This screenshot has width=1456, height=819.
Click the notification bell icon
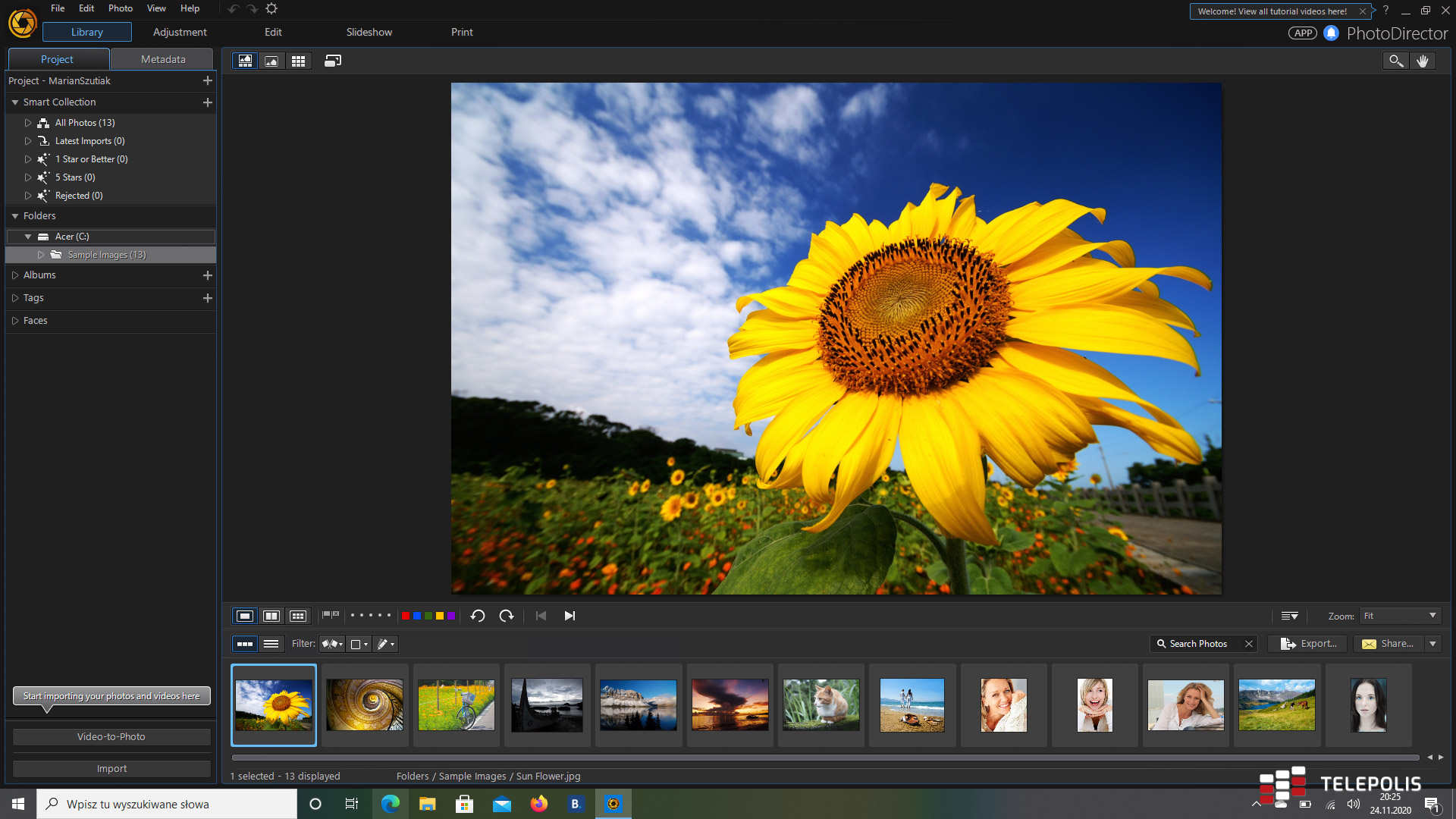[x=1331, y=33]
